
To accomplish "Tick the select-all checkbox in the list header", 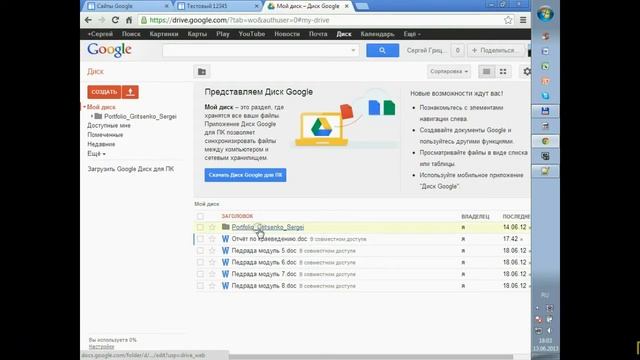I will coord(200,216).
